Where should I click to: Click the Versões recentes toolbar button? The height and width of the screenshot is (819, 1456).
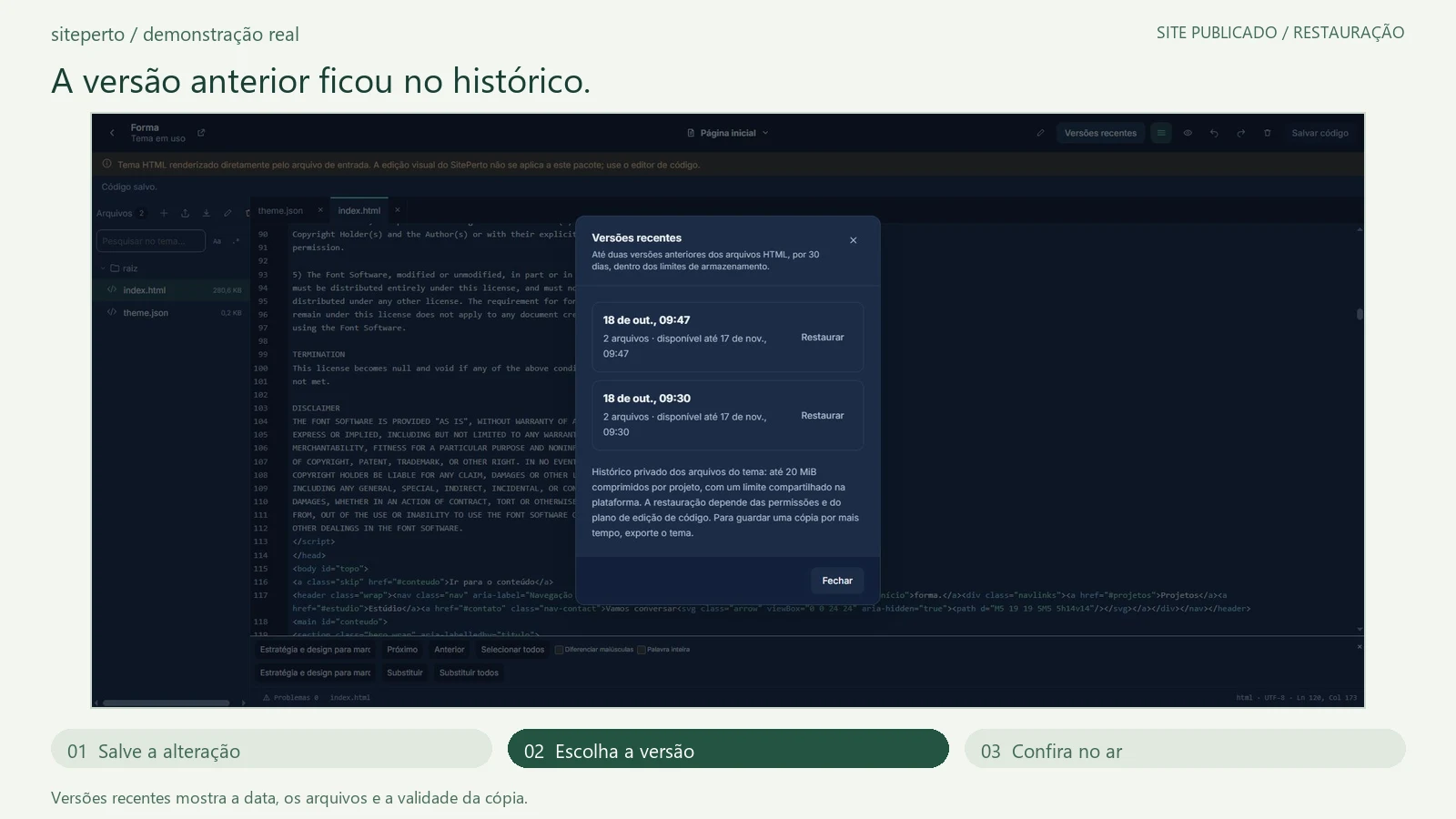(x=1100, y=133)
